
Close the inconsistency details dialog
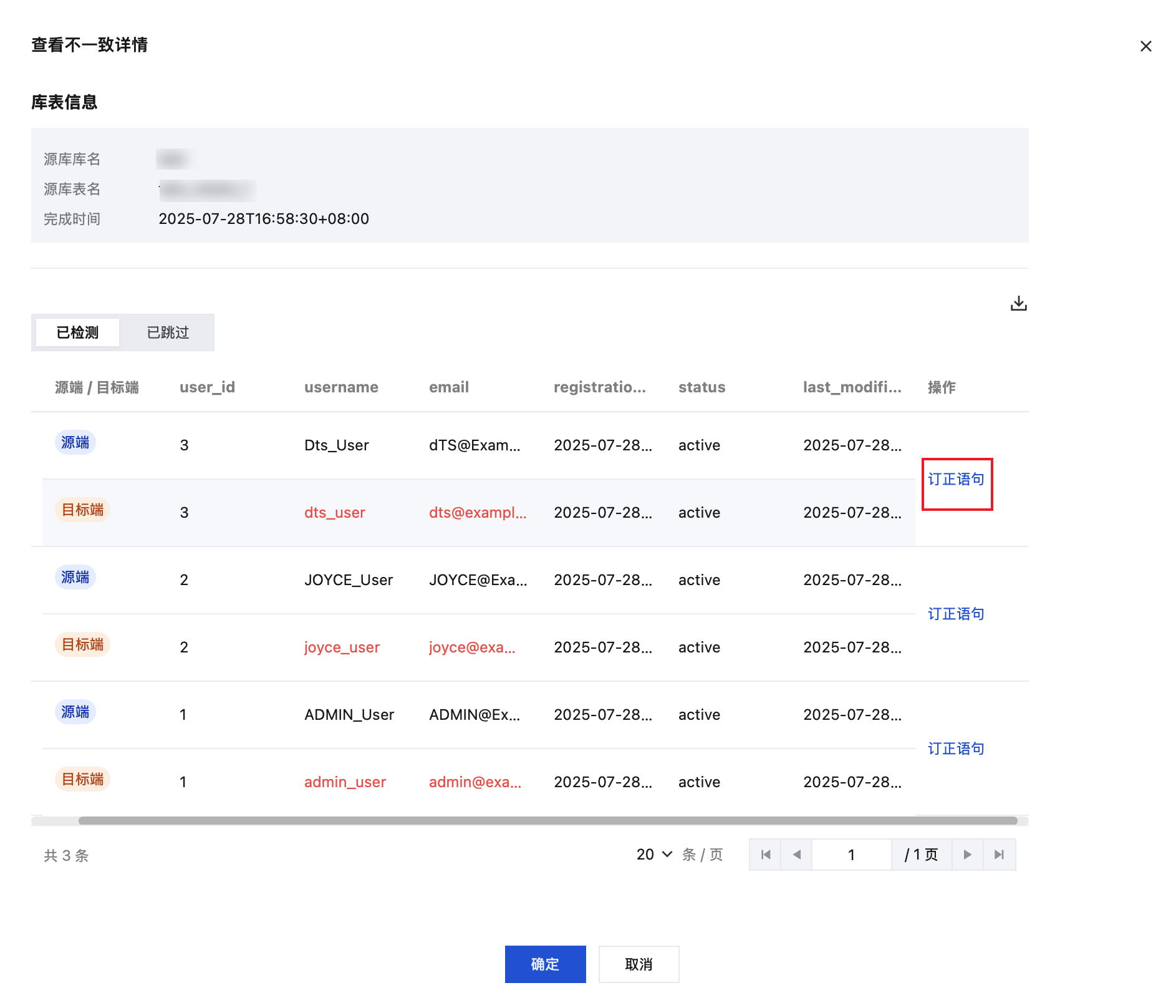[1145, 46]
